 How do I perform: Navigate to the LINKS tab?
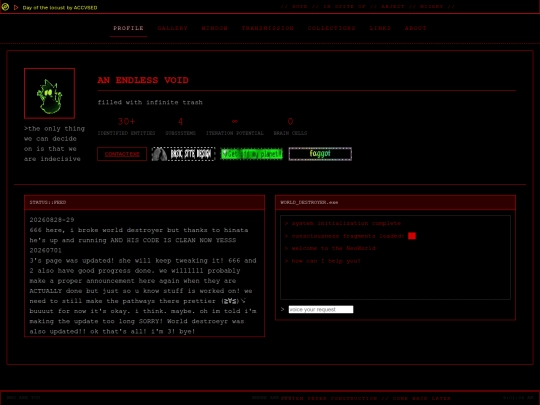tap(380, 28)
